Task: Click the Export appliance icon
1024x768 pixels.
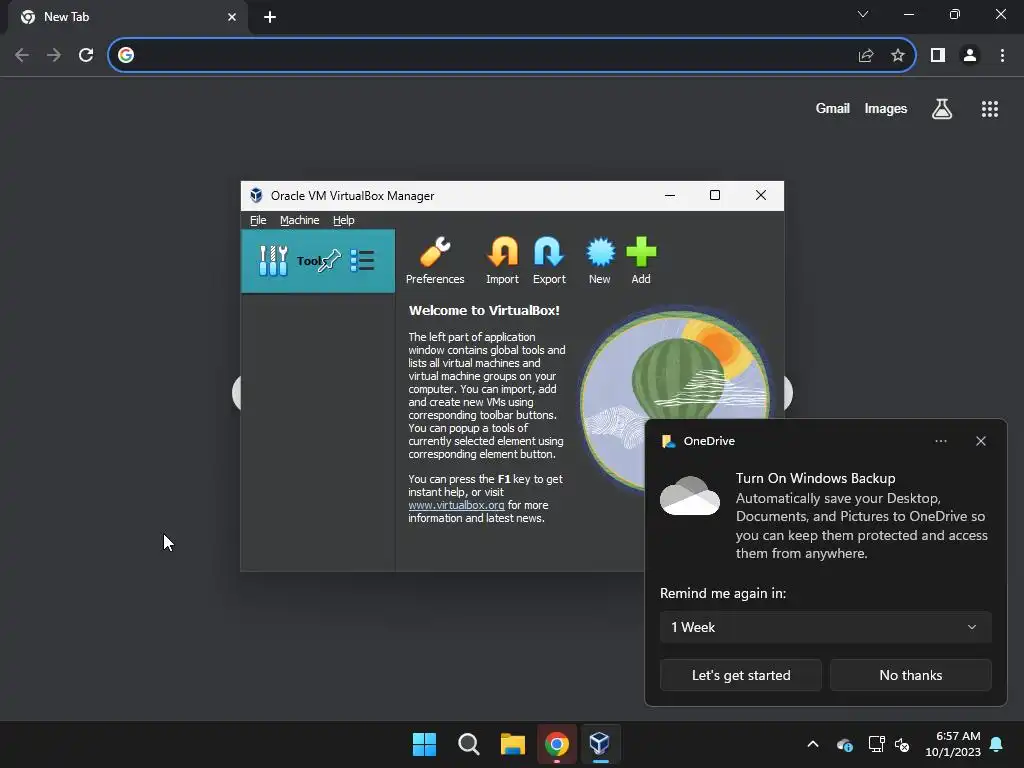Action: [549, 252]
